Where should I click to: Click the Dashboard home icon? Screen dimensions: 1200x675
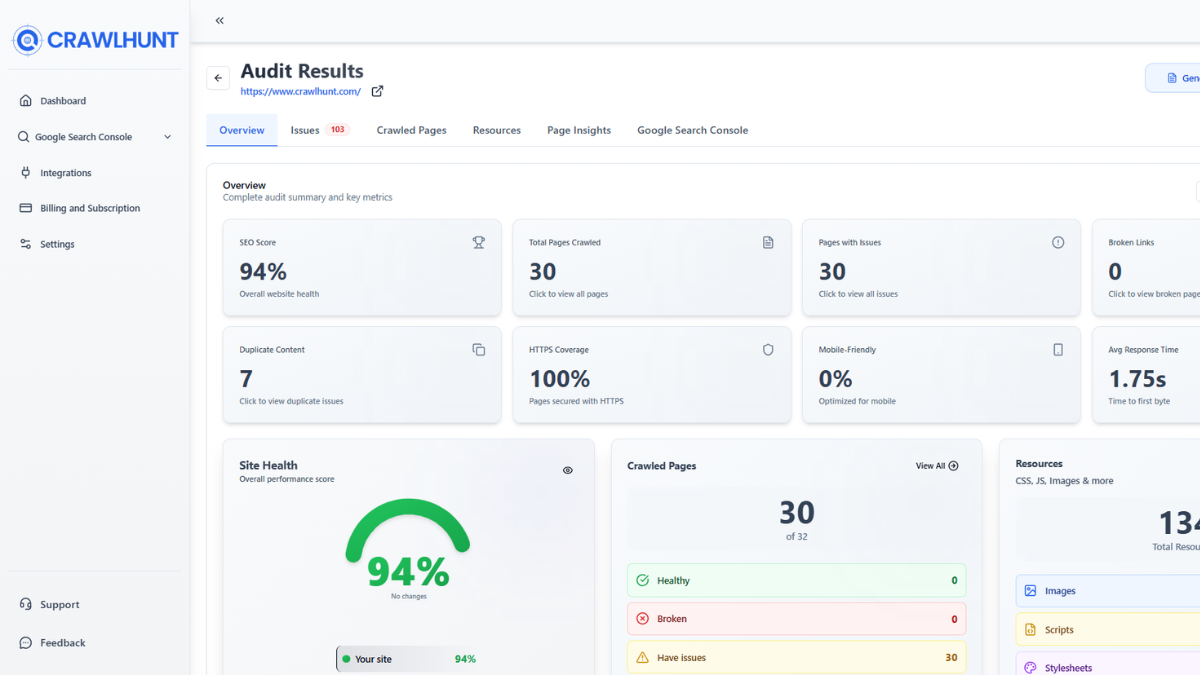pyautogui.click(x=25, y=101)
